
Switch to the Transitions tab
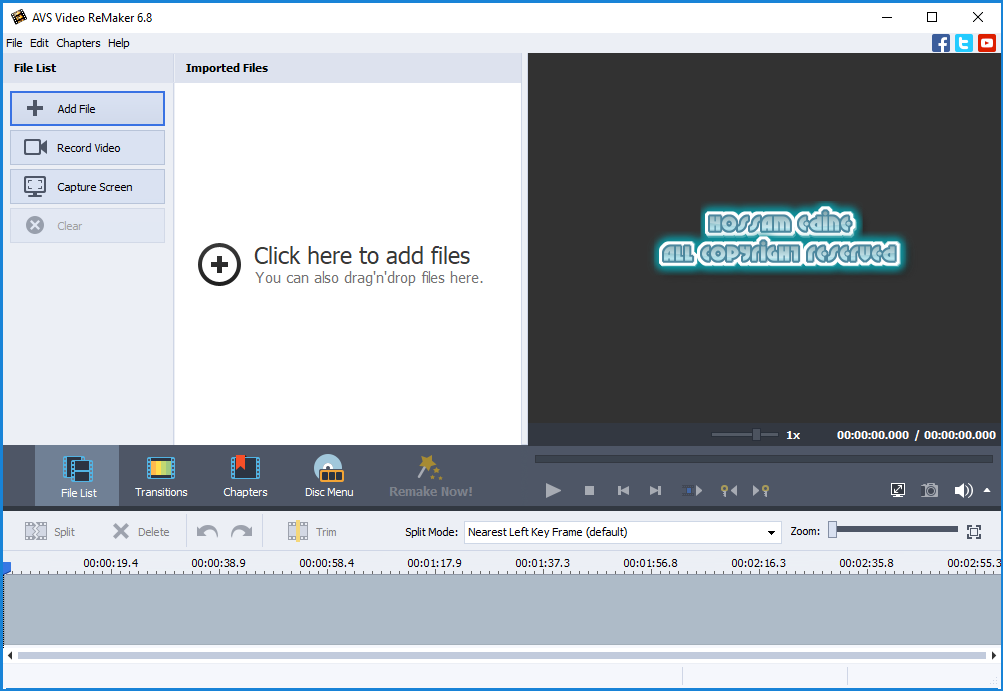(x=161, y=476)
